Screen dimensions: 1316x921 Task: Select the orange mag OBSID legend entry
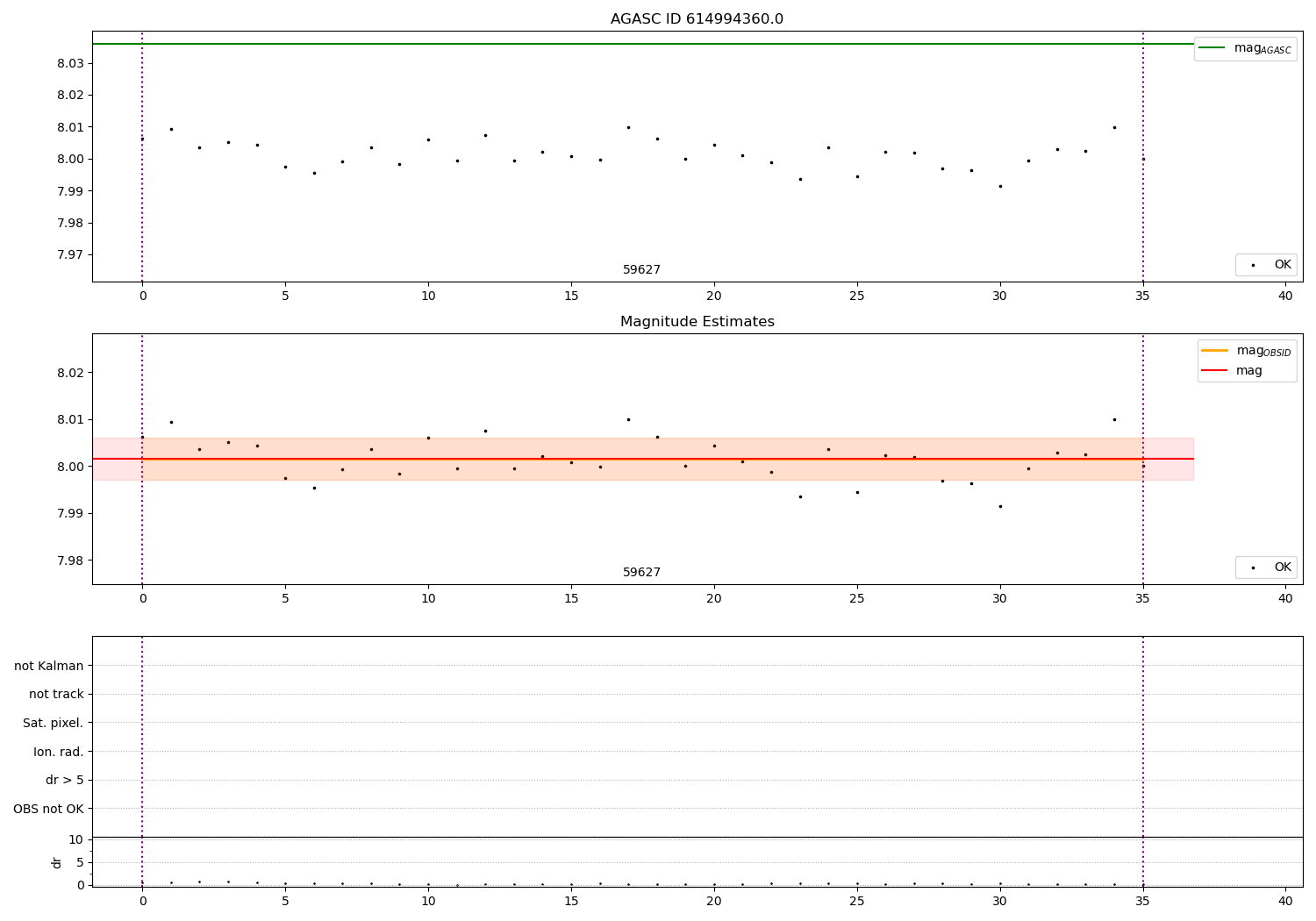[1246, 351]
